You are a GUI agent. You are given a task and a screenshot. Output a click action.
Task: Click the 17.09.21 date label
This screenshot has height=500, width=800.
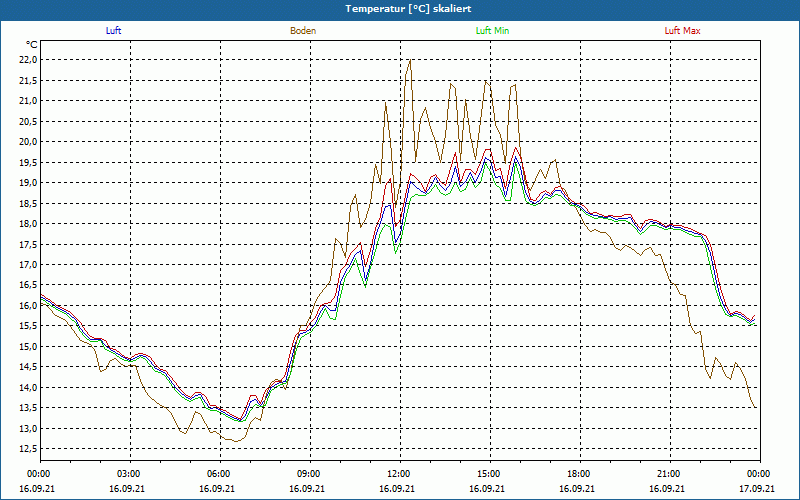[x=757, y=488]
